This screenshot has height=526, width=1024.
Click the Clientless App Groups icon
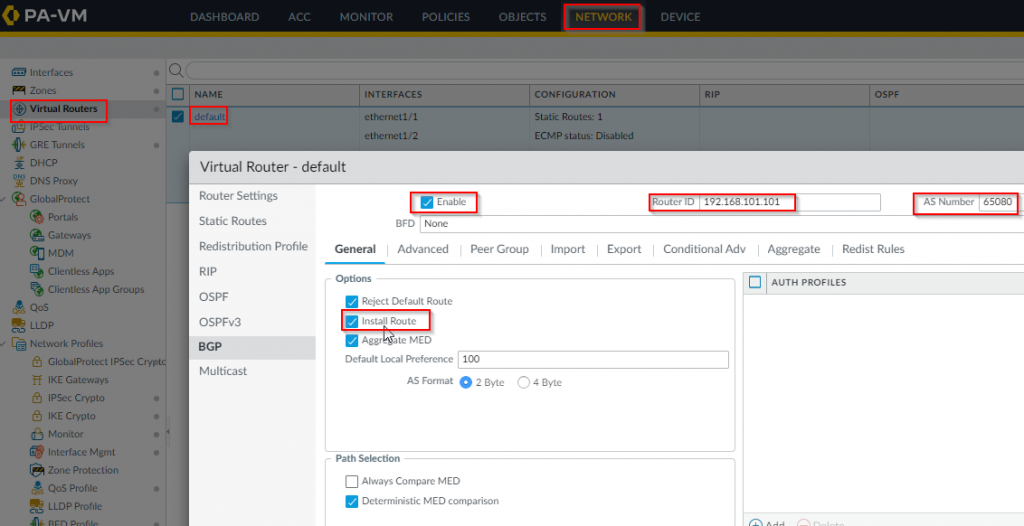tap(37, 289)
